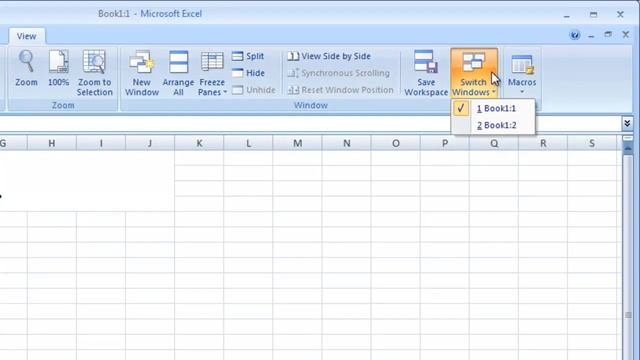Collapse the Switch Windows dropdown
The image size is (640, 360).
[x=474, y=73]
